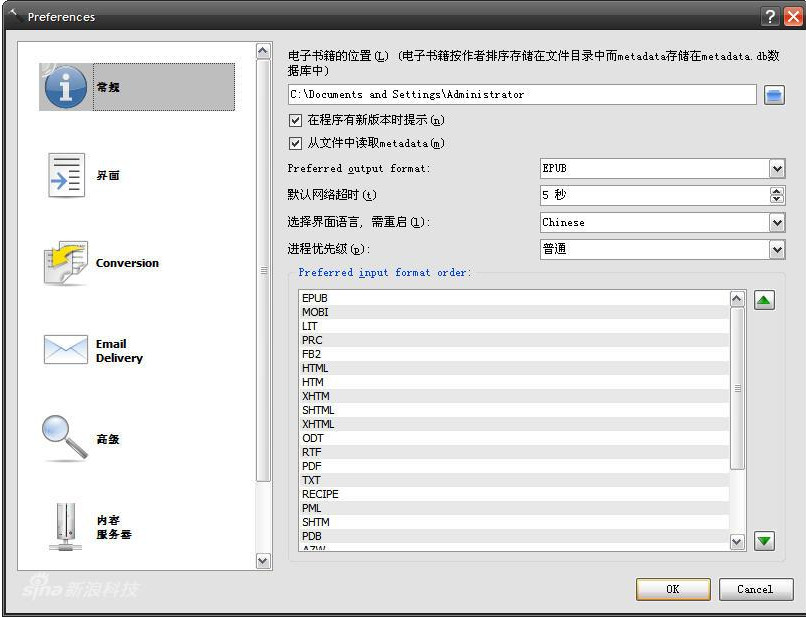Move selected format down with green arrow
This screenshot has width=806, height=618.
tap(764, 541)
